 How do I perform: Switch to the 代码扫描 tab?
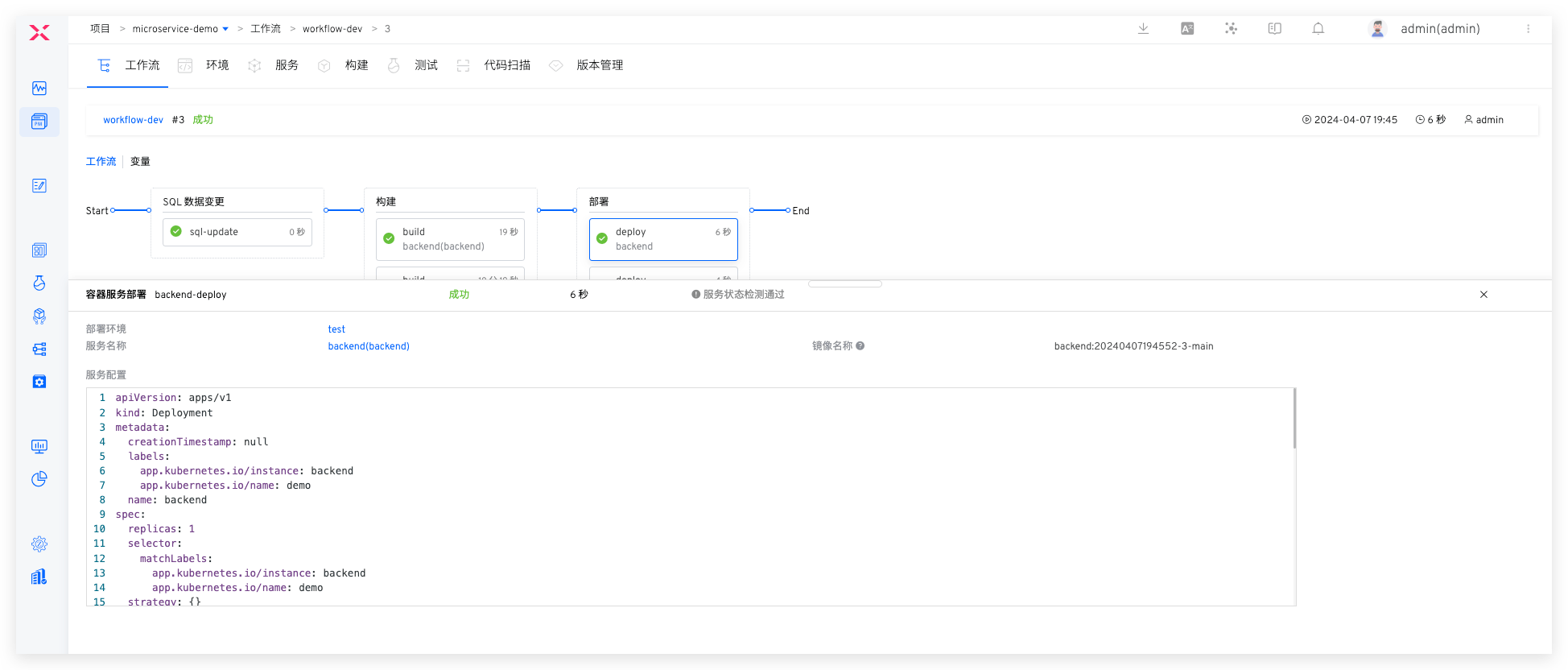point(493,65)
